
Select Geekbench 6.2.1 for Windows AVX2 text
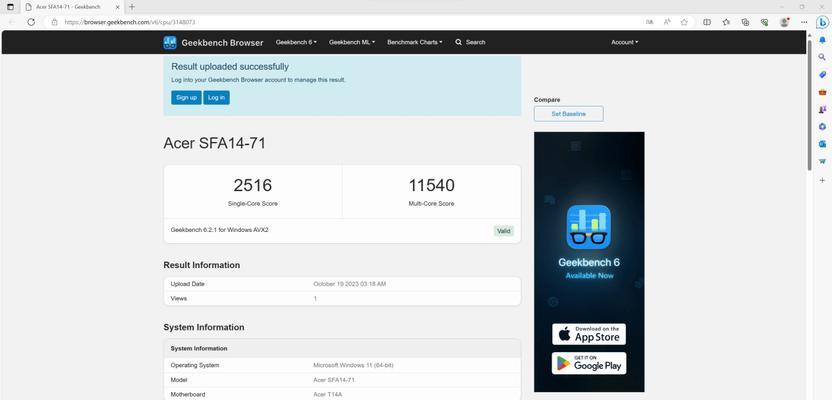[x=219, y=230]
